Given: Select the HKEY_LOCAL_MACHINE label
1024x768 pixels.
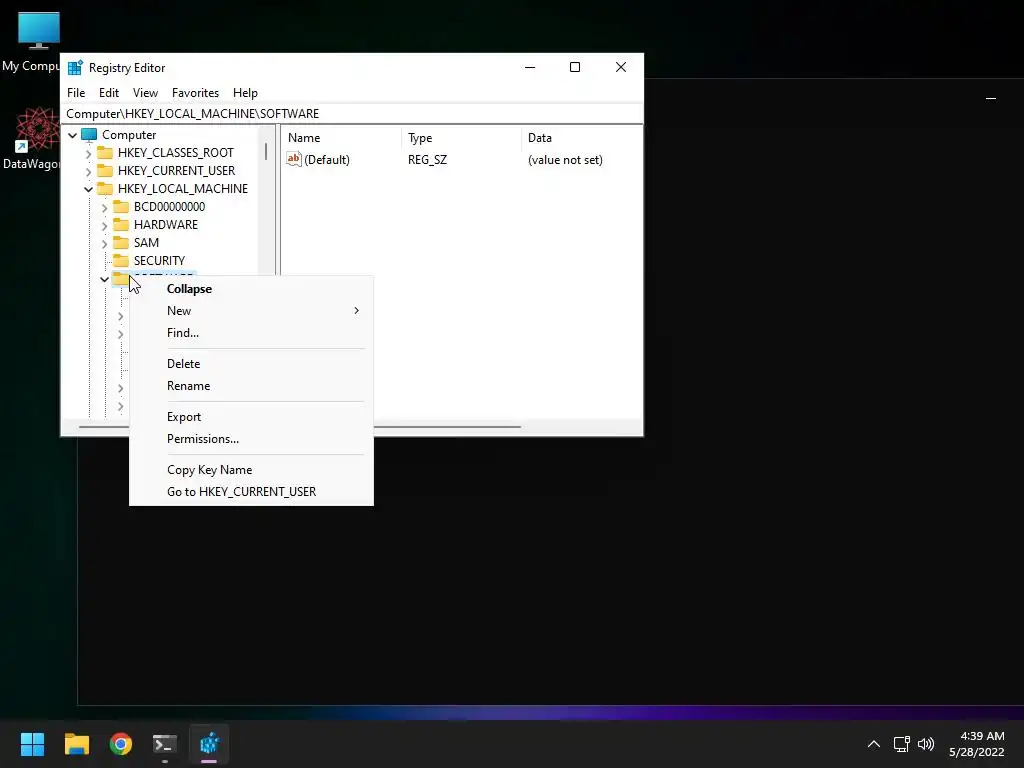Looking at the screenshot, I should [183, 189].
